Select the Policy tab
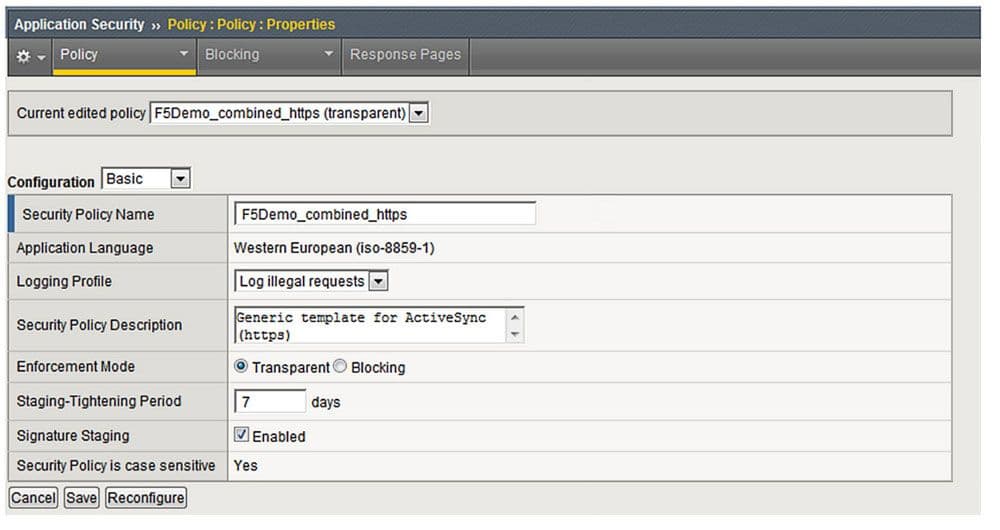The height and width of the screenshot is (530, 1000). (x=80, y=55)
